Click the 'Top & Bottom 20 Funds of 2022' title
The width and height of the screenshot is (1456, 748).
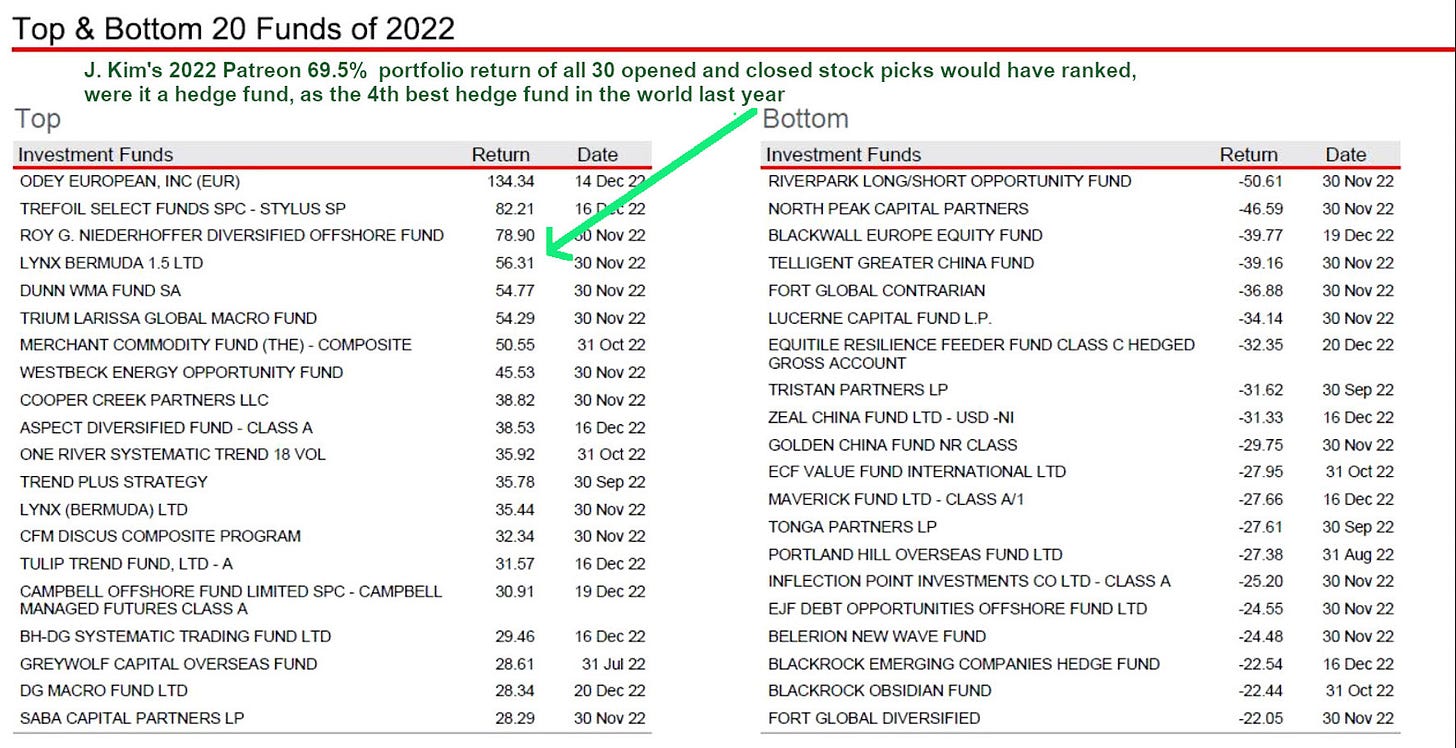234,27
